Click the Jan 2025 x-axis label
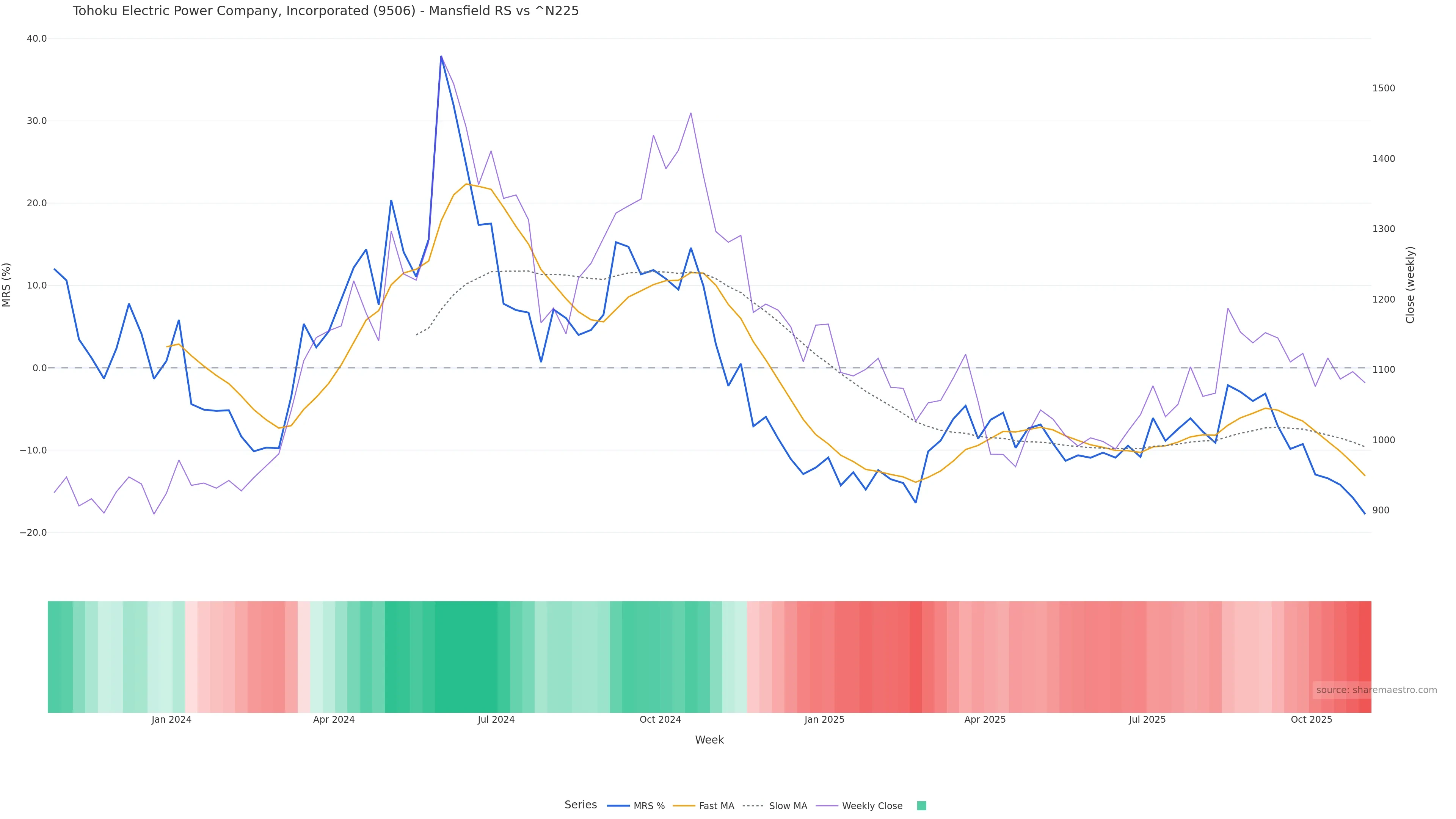Screen dimensions: 1456x819 pyautogui.click(x=824, y=720)
